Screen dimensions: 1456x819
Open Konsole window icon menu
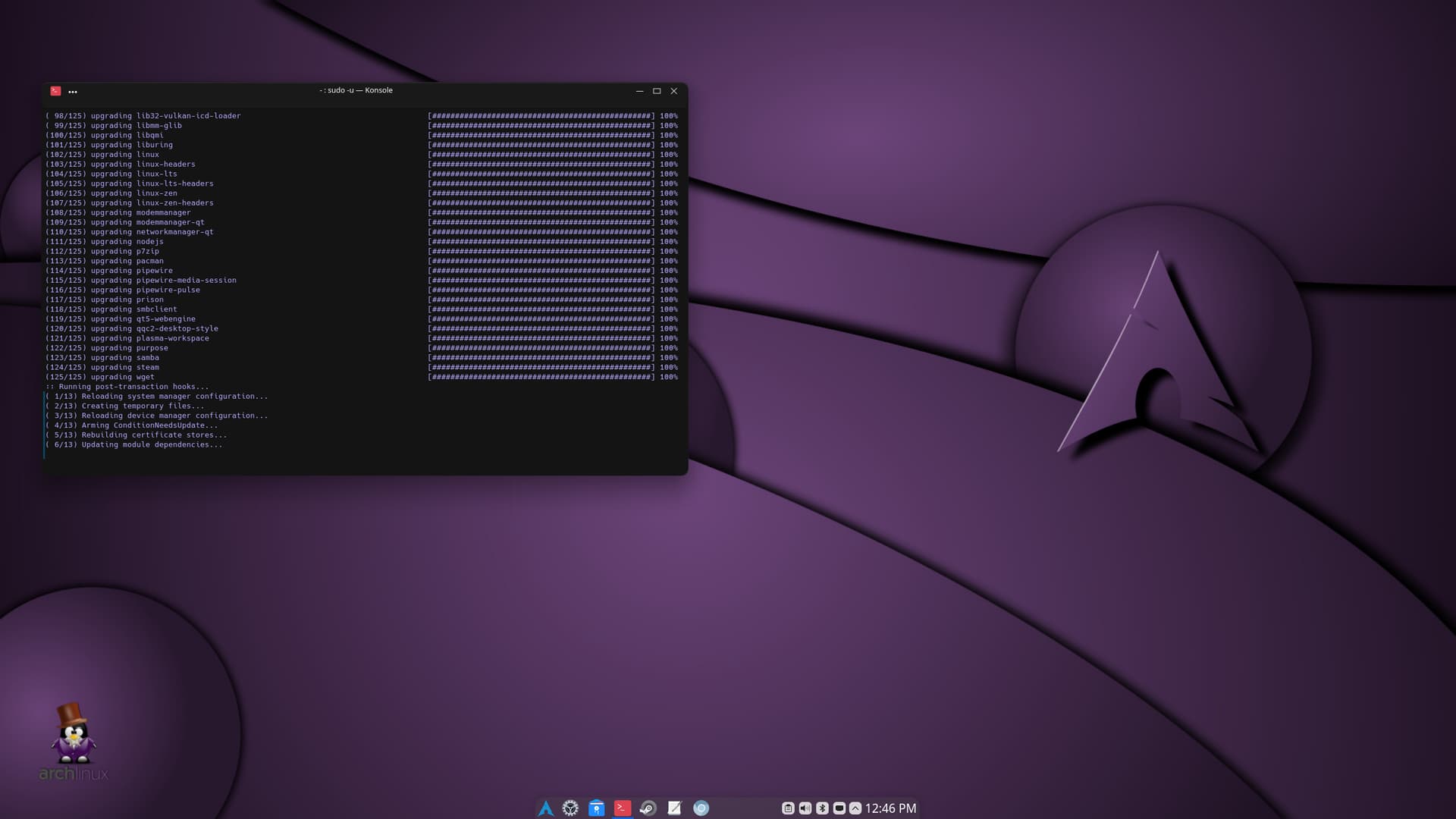pyautogui.click(x=55, y=91)
